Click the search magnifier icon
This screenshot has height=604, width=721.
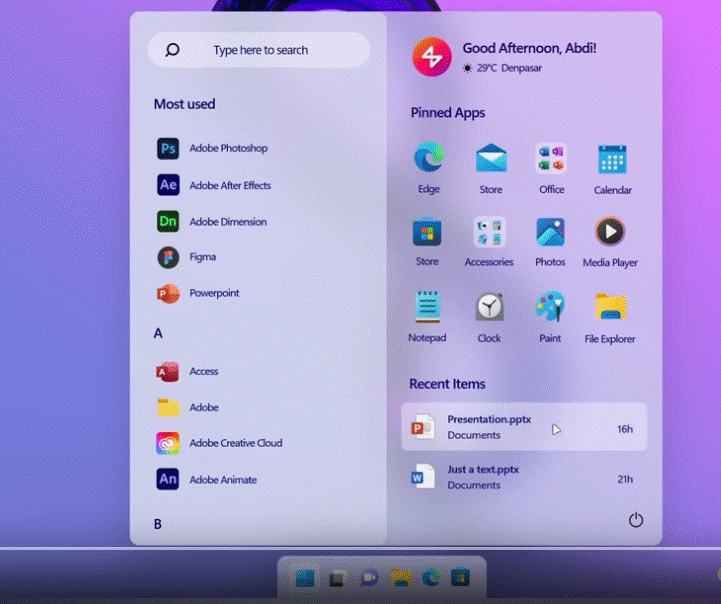pyautogui.click(x=172, y=50)
